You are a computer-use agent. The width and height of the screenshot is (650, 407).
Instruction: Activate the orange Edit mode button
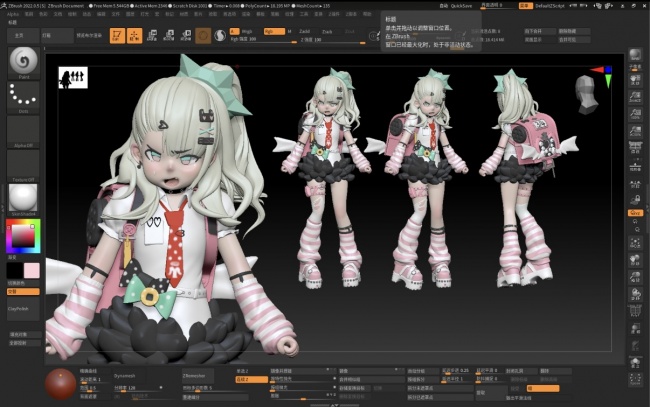tap(117, 36)
